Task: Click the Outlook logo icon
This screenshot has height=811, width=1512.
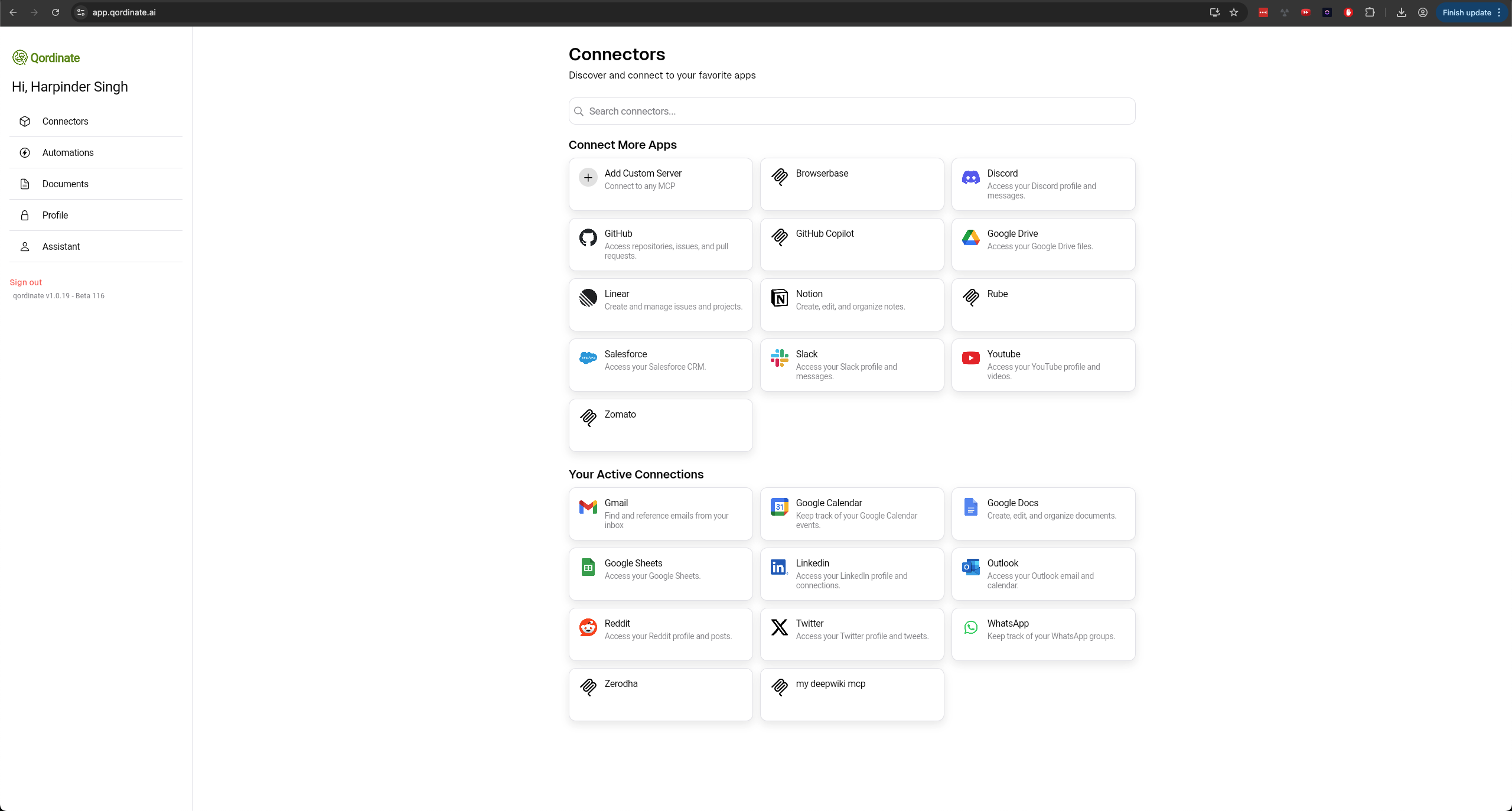Action: 970,567
